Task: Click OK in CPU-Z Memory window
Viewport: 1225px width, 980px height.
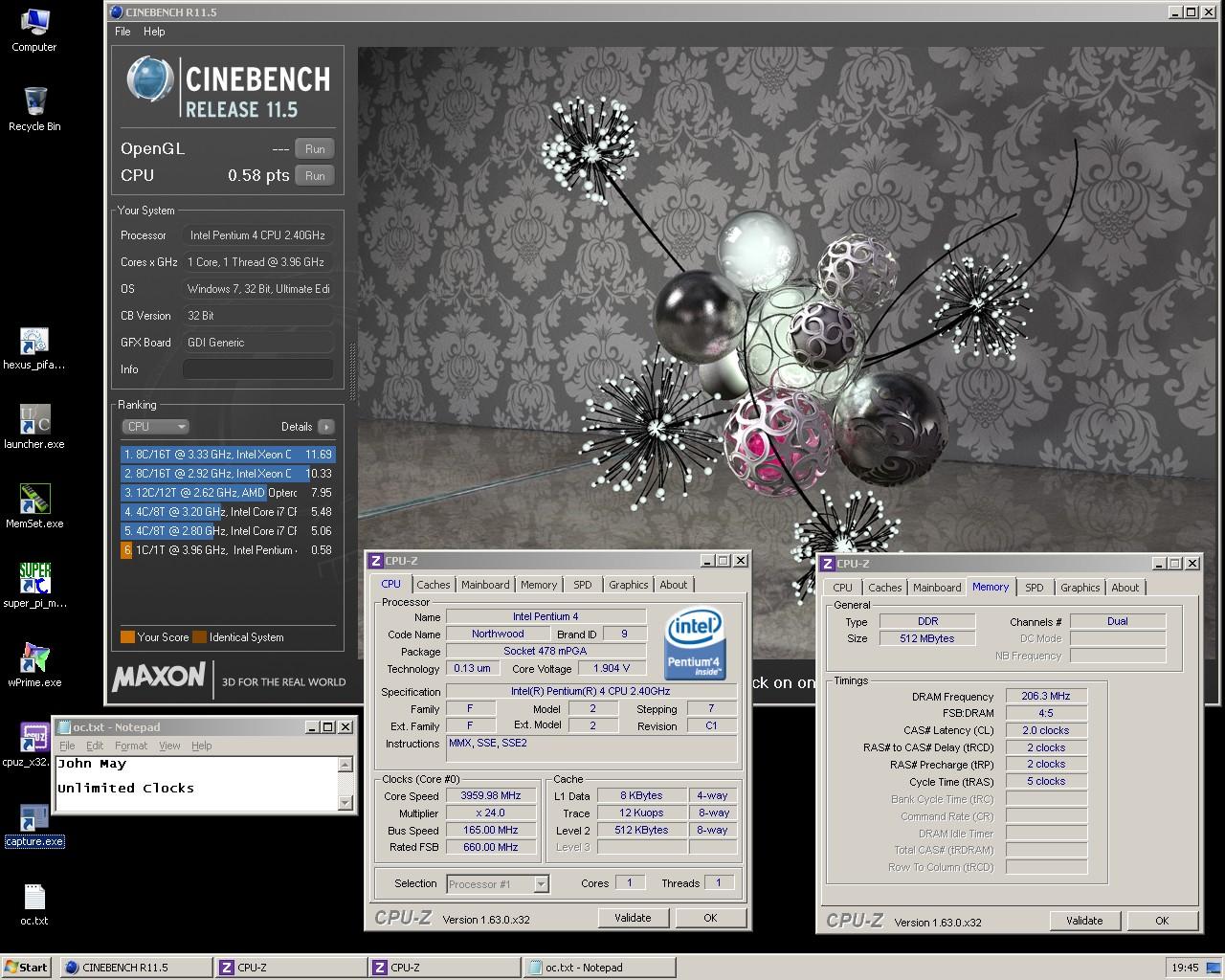Action: tap(1162, 921)
